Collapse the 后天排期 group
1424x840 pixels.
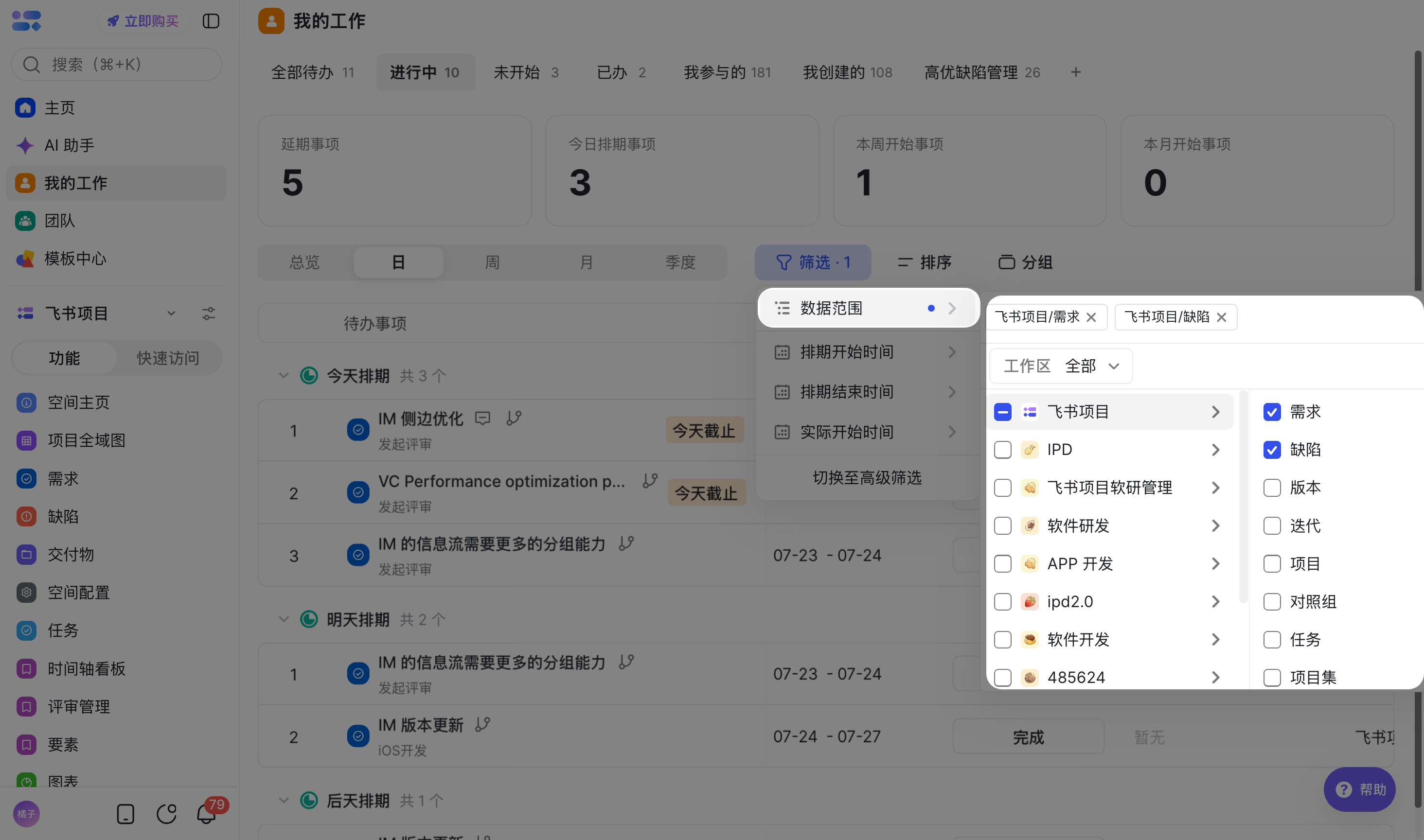coord(284,800)
